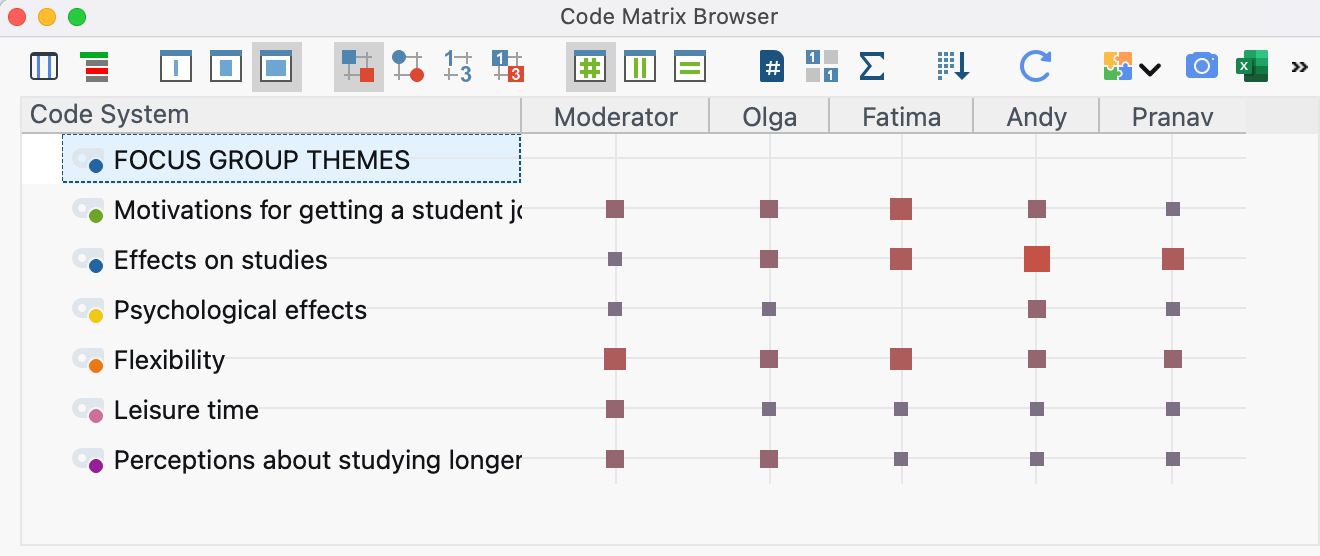Select the Leisure time code
The height and width of the screenshot is (556, 1320).
click(x=186, y=410)
